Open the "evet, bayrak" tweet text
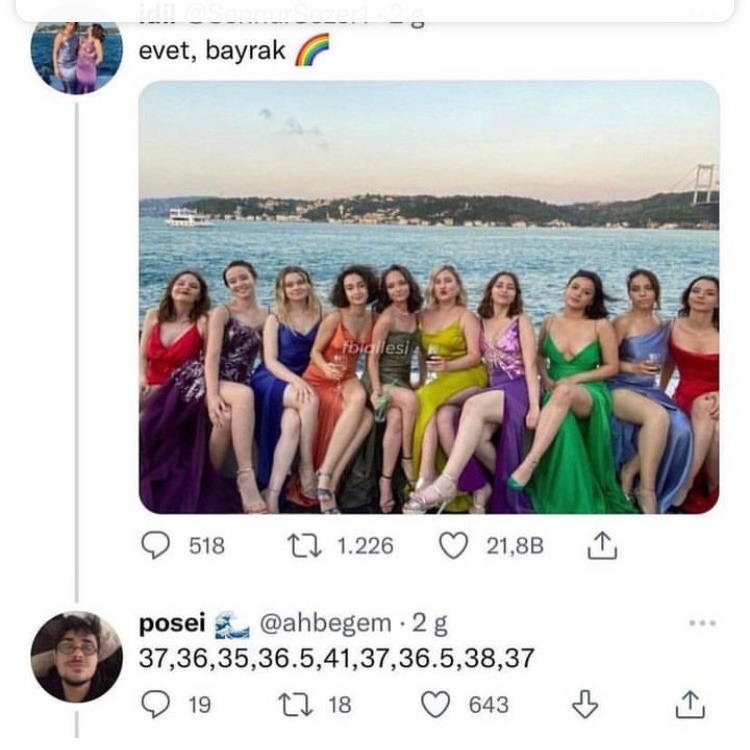 coord(212,51)
